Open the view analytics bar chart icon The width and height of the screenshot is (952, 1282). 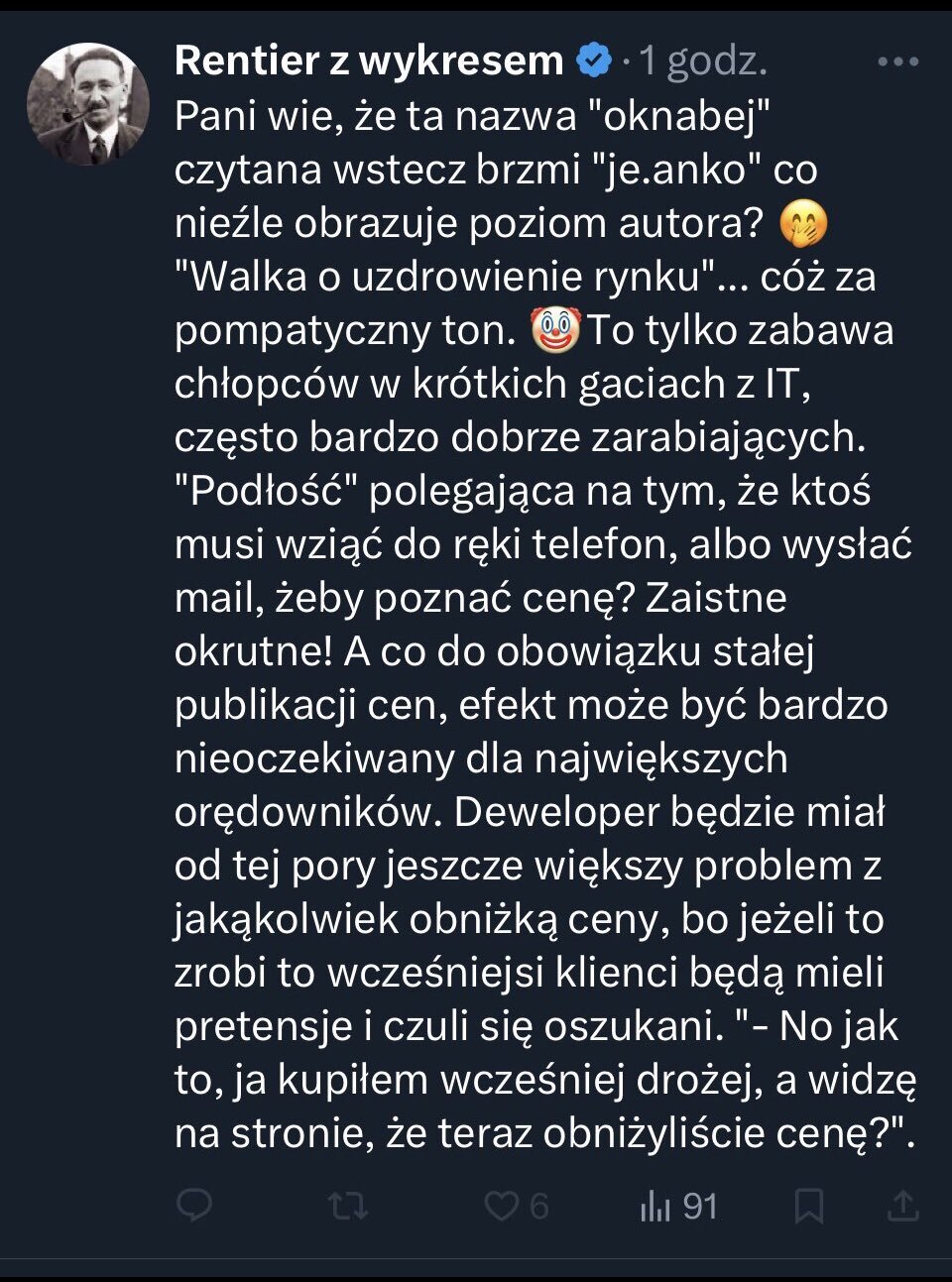coord(655,1206)
